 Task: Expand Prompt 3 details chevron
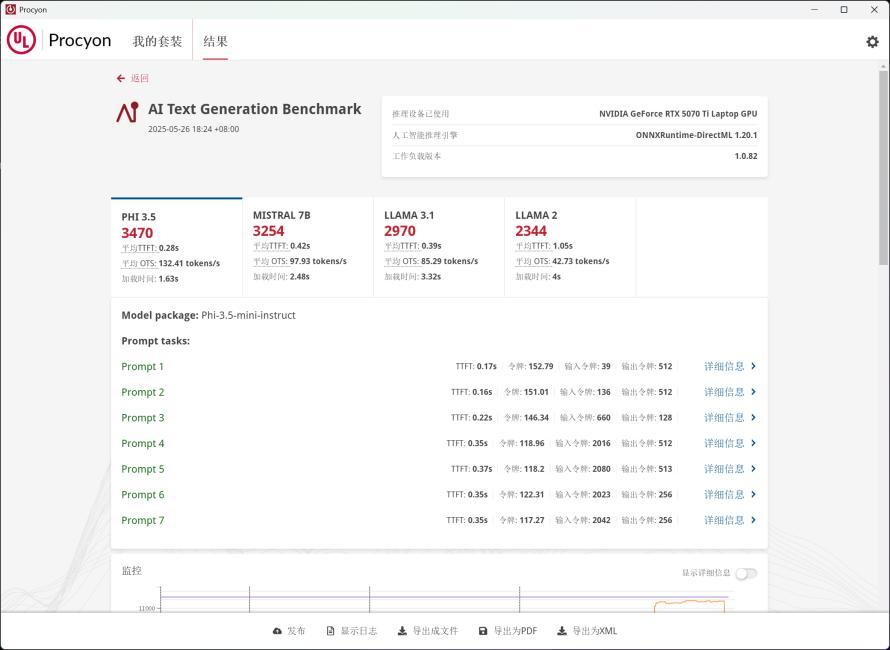tap(753, 417)
